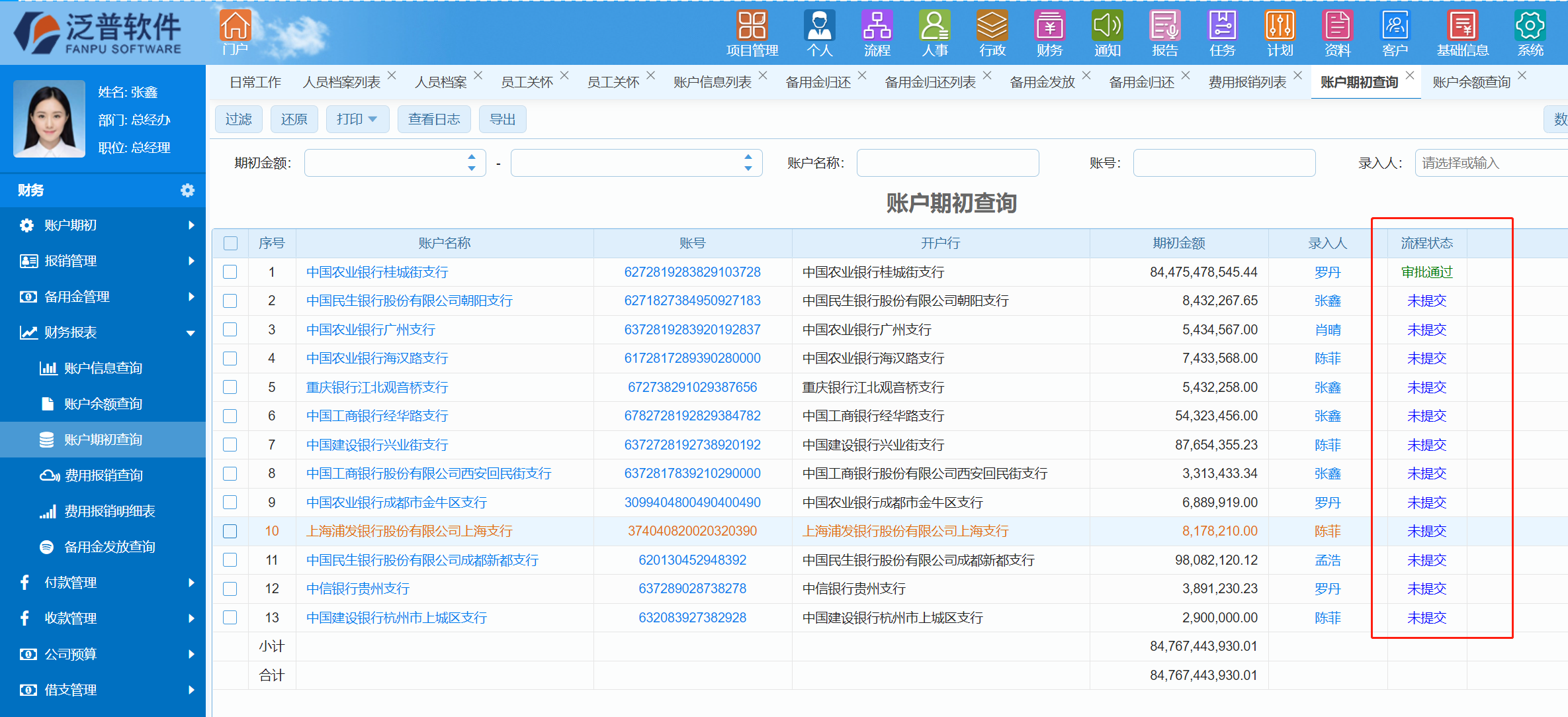The width and height of the screenshot is (1568, 717).
Task: Open 费用报销明细表 in the sidebar
Action: 103,511
